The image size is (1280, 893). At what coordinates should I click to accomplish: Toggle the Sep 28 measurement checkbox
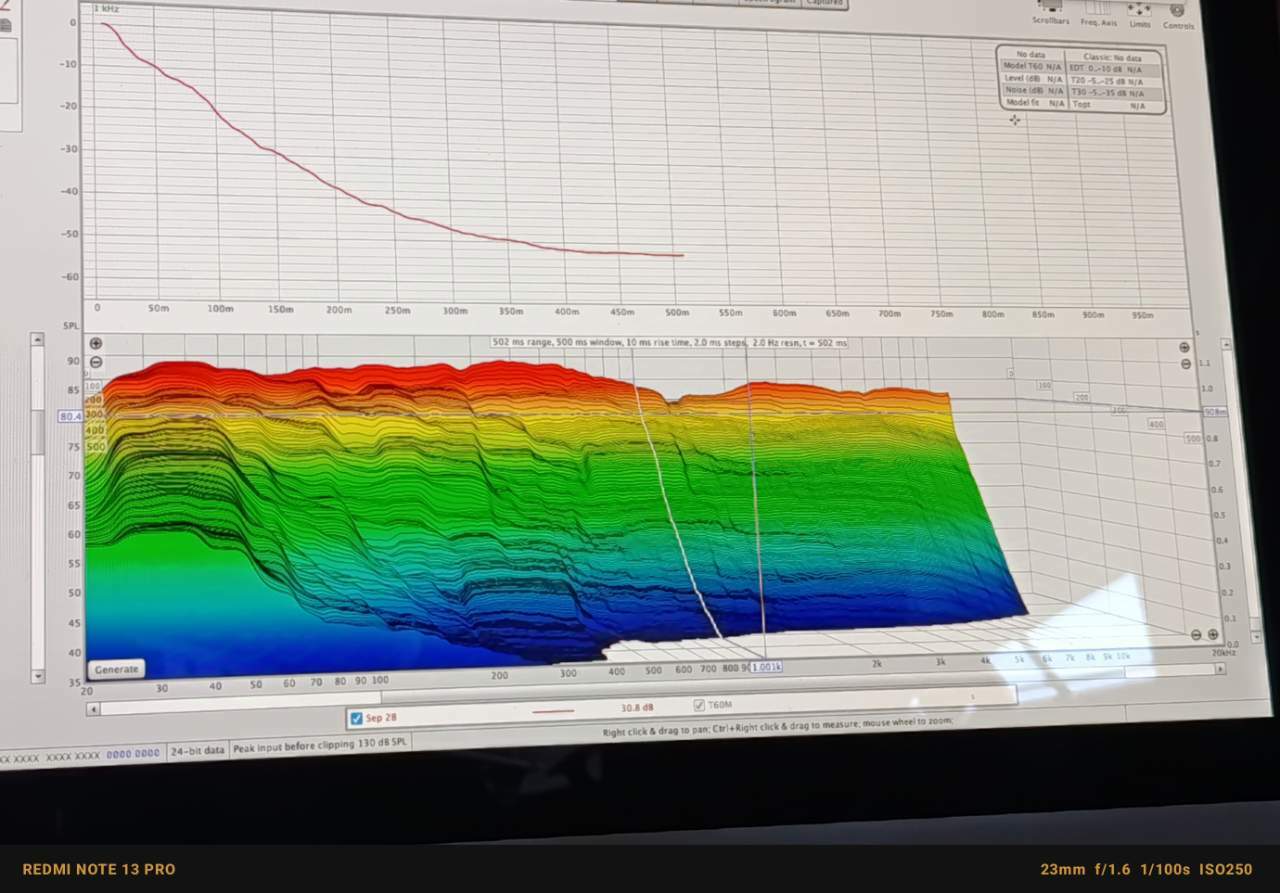pos(356,718)
